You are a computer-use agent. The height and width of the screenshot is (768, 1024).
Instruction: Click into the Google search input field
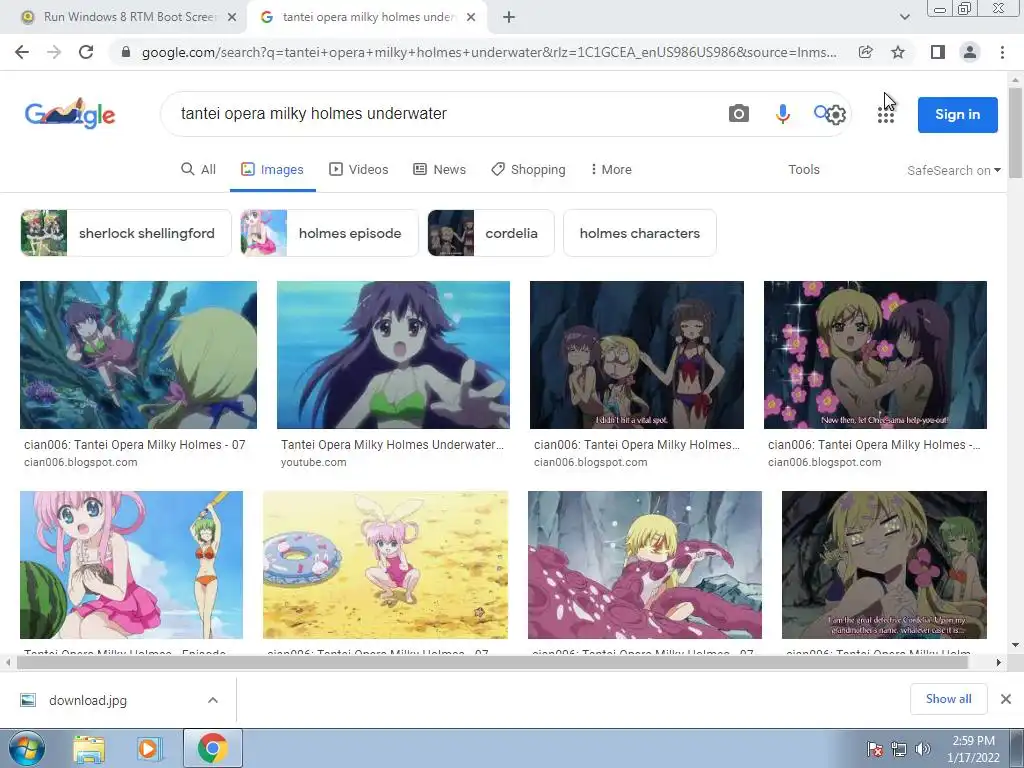[444, 114]
